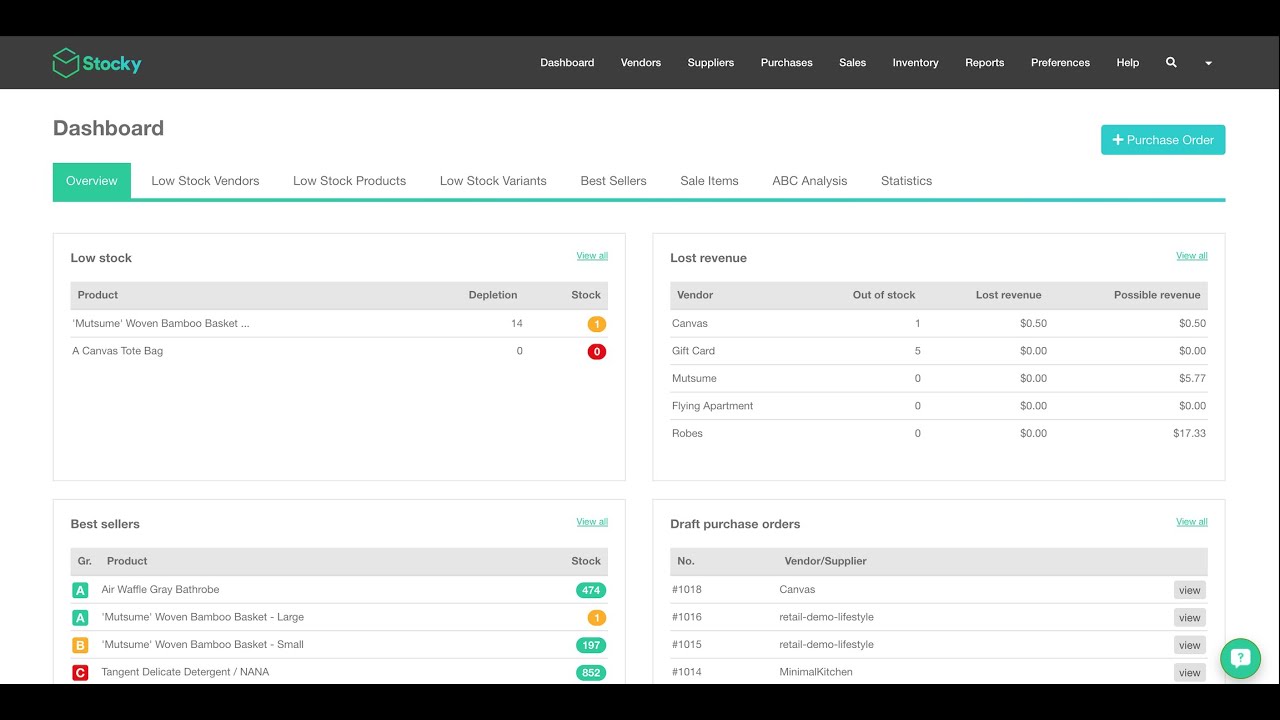Click Canvas vendor in Lost revenue

coord(690,324)
